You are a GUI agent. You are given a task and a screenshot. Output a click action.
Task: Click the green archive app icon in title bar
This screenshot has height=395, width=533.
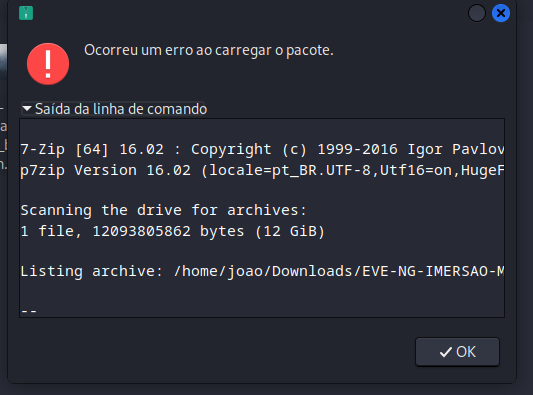click(x=26, y=13)
